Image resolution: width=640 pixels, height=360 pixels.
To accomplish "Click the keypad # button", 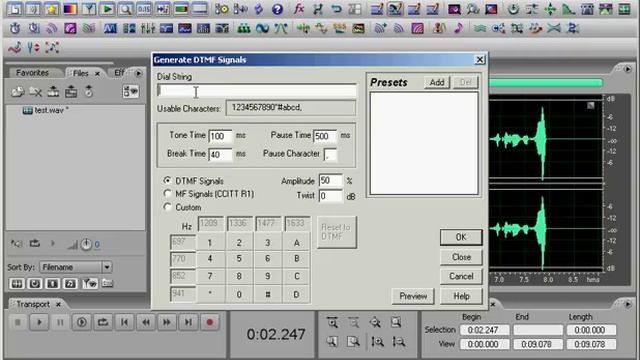I will tap(267, 294).
